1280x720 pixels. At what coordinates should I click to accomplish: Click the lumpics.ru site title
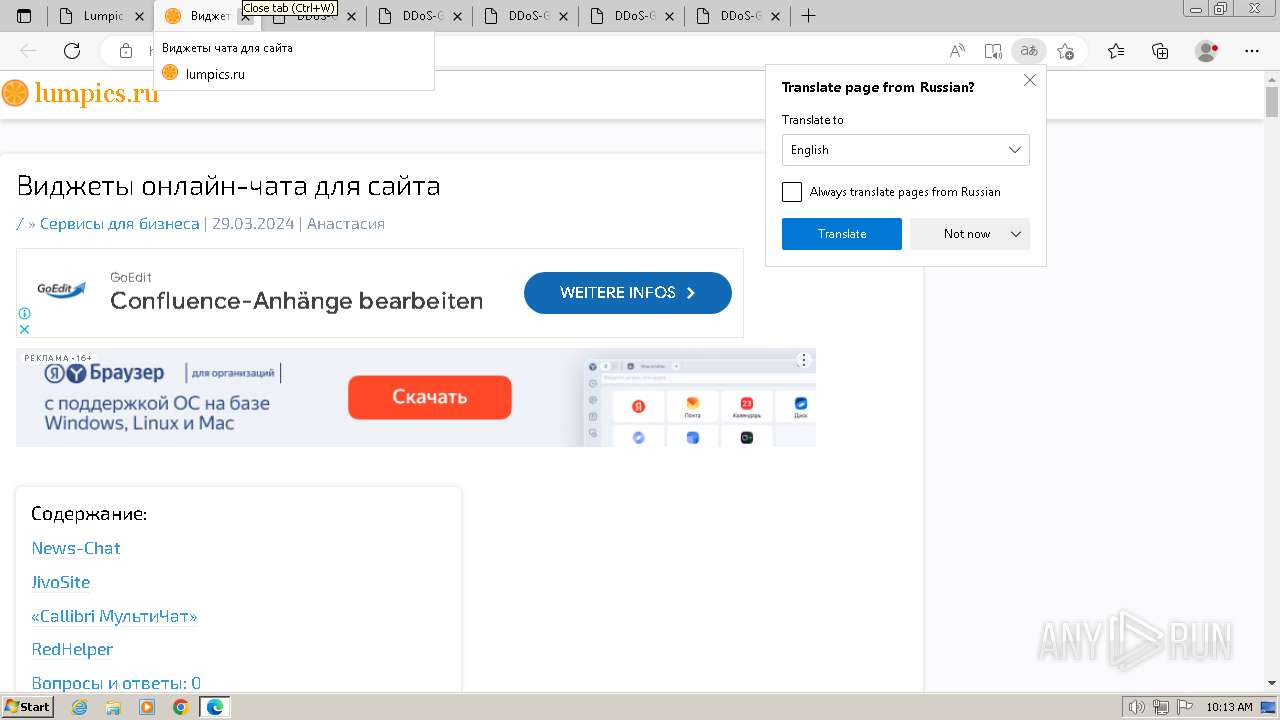(97, 94)
